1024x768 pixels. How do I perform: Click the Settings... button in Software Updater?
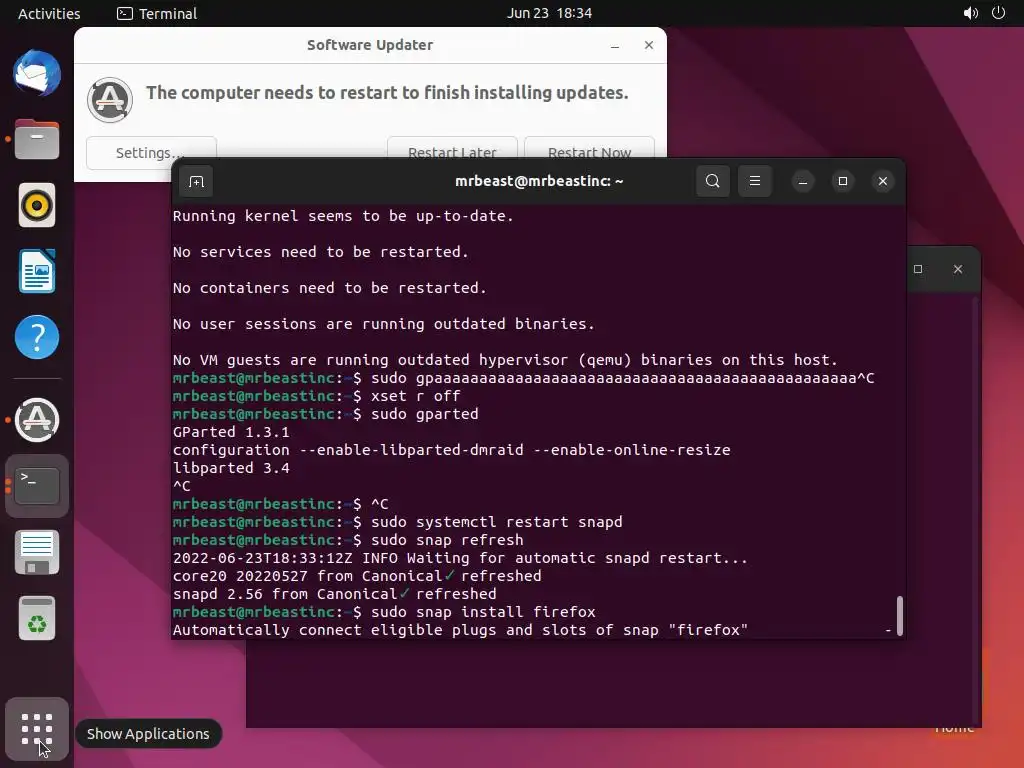pyautogui.click(x=151, y=152)
